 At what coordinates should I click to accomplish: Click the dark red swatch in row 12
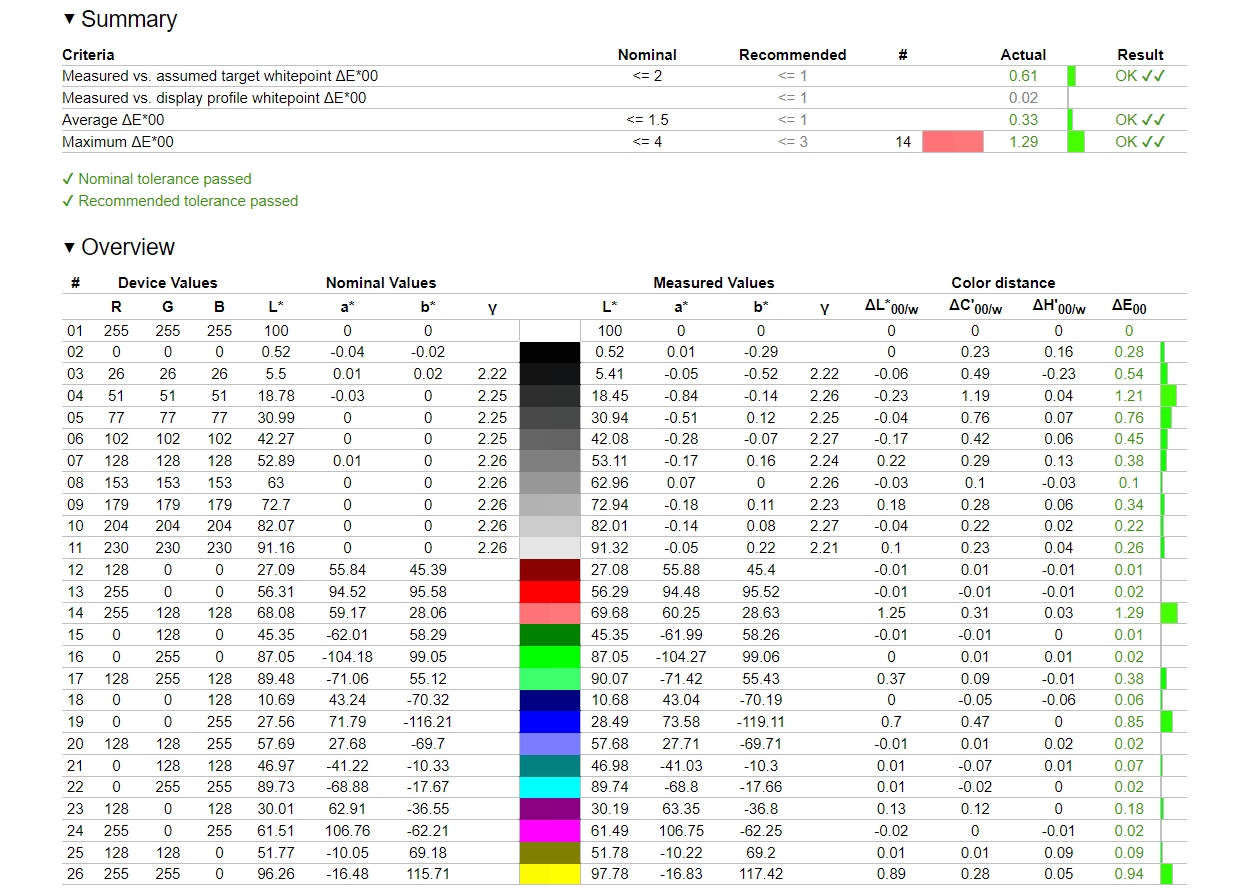point(550,570)
